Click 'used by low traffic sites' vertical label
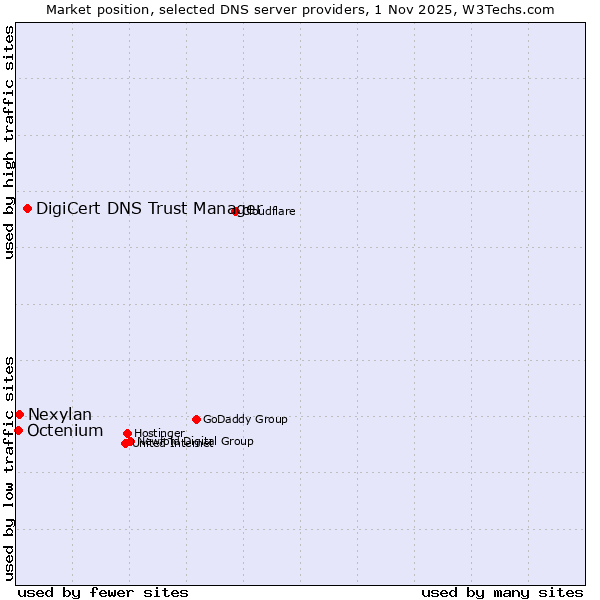 10,467
